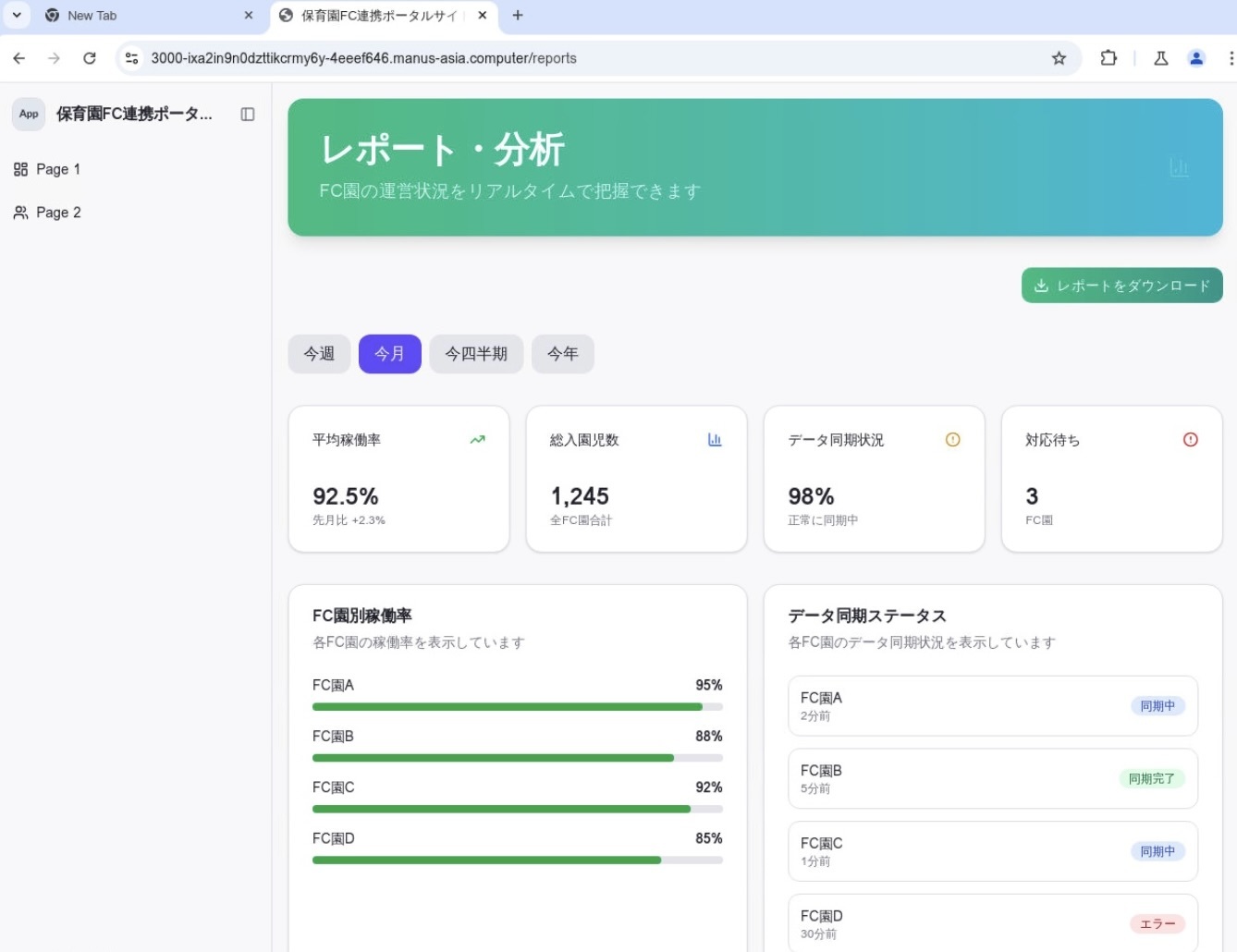Open Page 2 in the sidebar
The height and width of the screenshot is (952, 1237).
pyautogui.click(x=57, y=213)
